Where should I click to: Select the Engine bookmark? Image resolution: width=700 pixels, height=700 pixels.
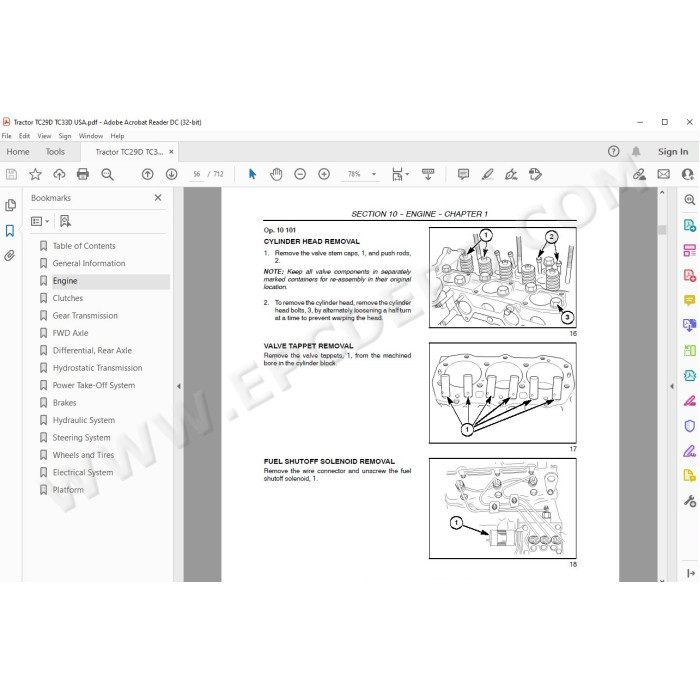click(65, 280)
